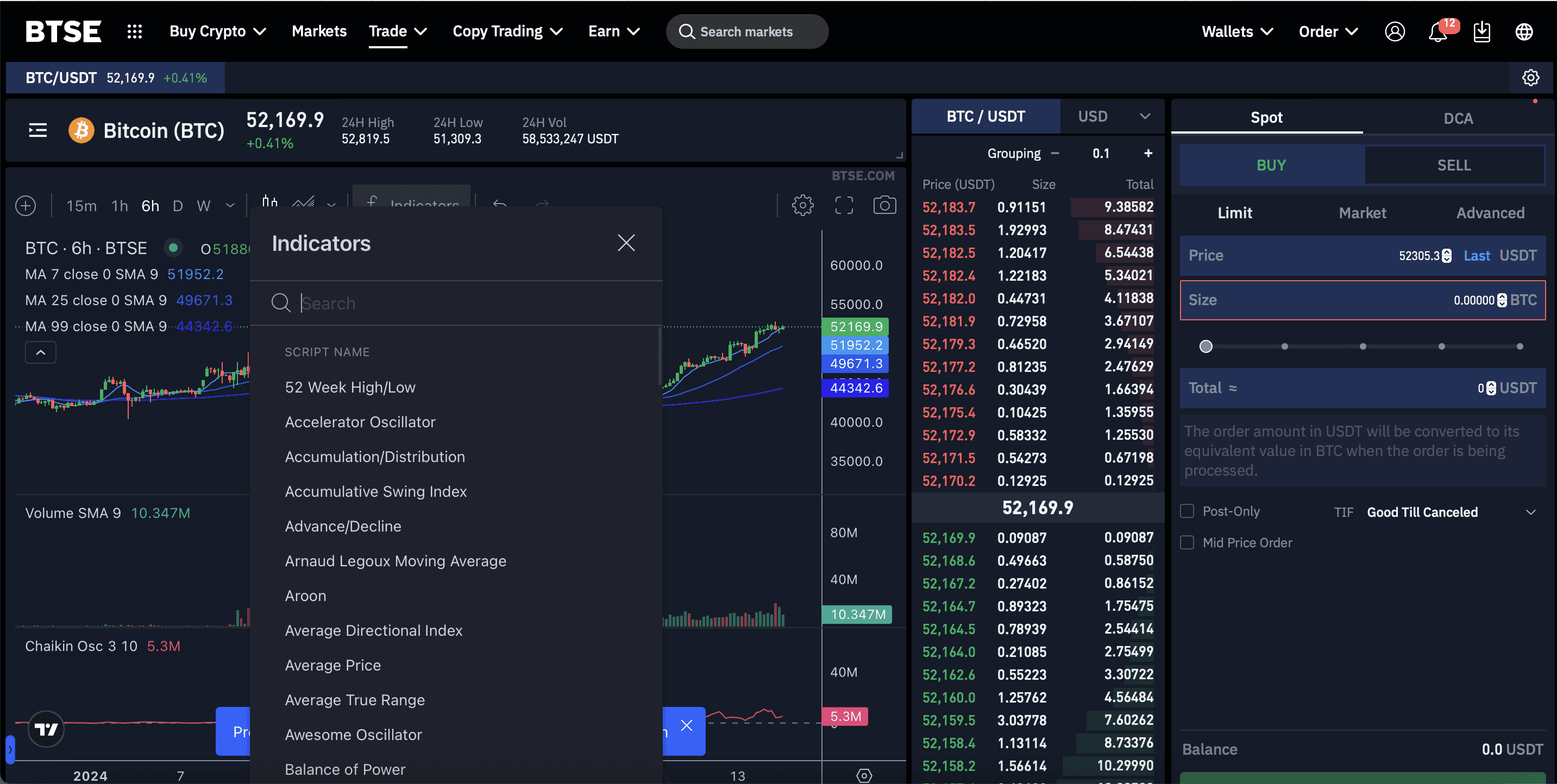Switch to the Spot tab
This screenshot has height=784, width=1557.
tap(1266, 118)
